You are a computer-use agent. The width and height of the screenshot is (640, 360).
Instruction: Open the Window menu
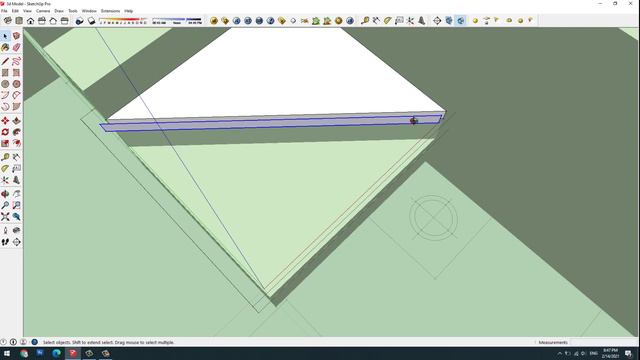[89, 11]
